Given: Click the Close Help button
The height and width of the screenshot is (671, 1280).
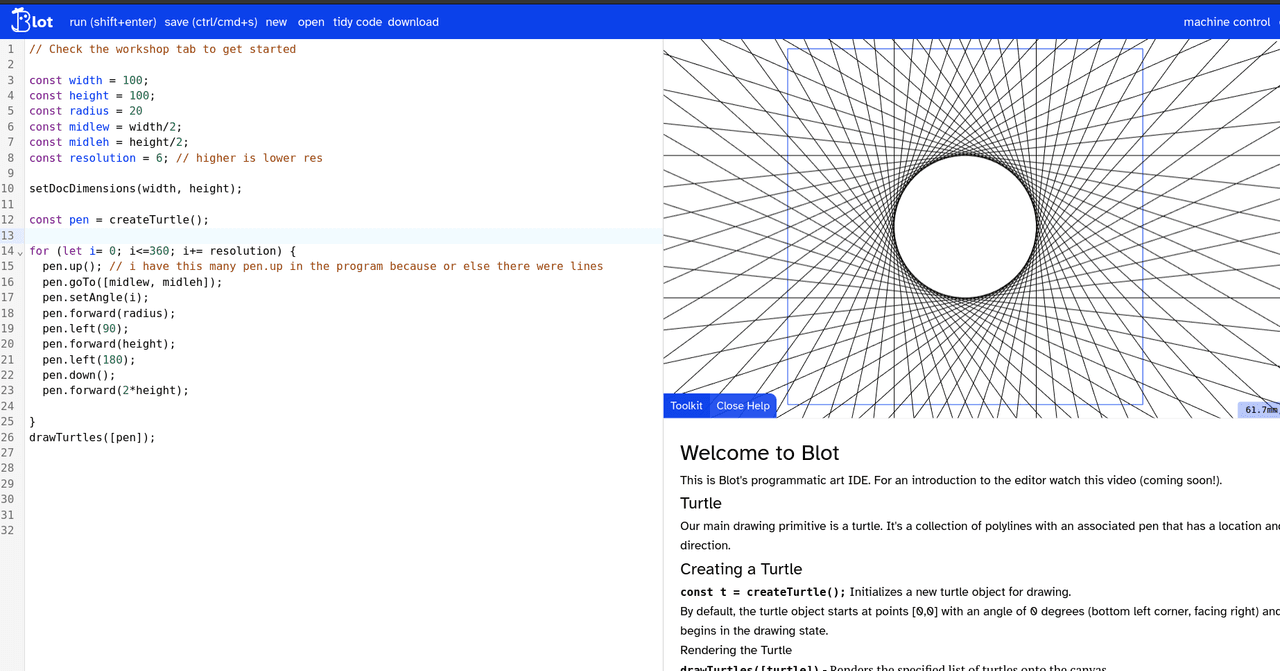Looking at the screenshot, I should click(x=743, y=406).
